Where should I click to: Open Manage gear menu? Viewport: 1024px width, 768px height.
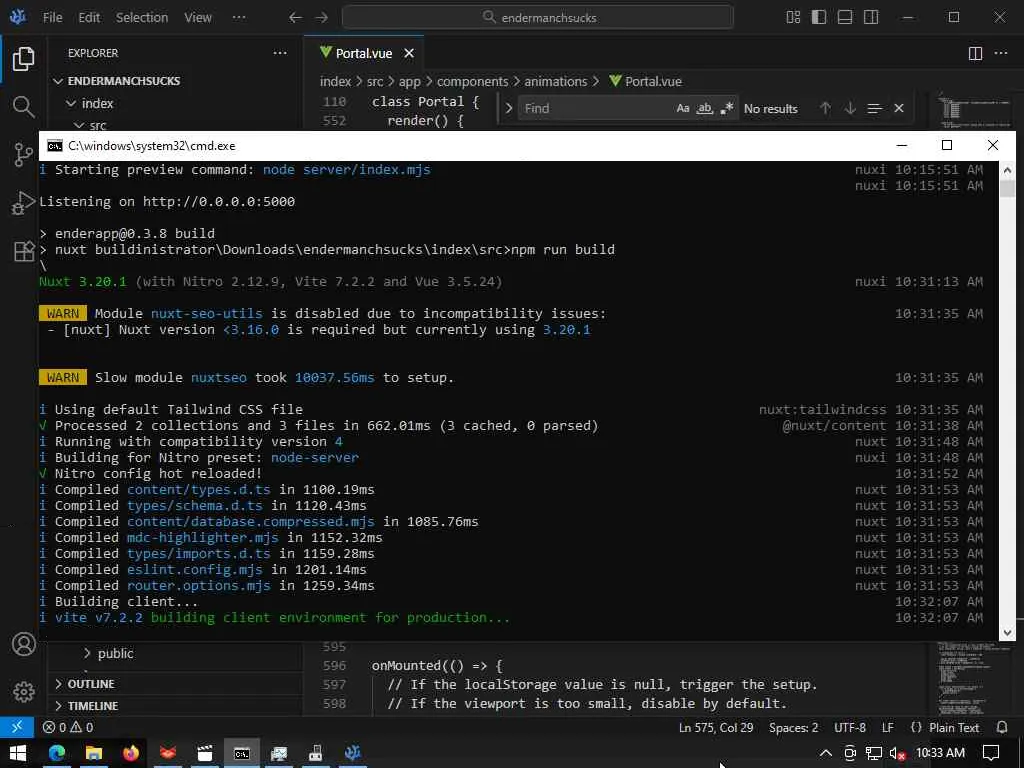24,692
